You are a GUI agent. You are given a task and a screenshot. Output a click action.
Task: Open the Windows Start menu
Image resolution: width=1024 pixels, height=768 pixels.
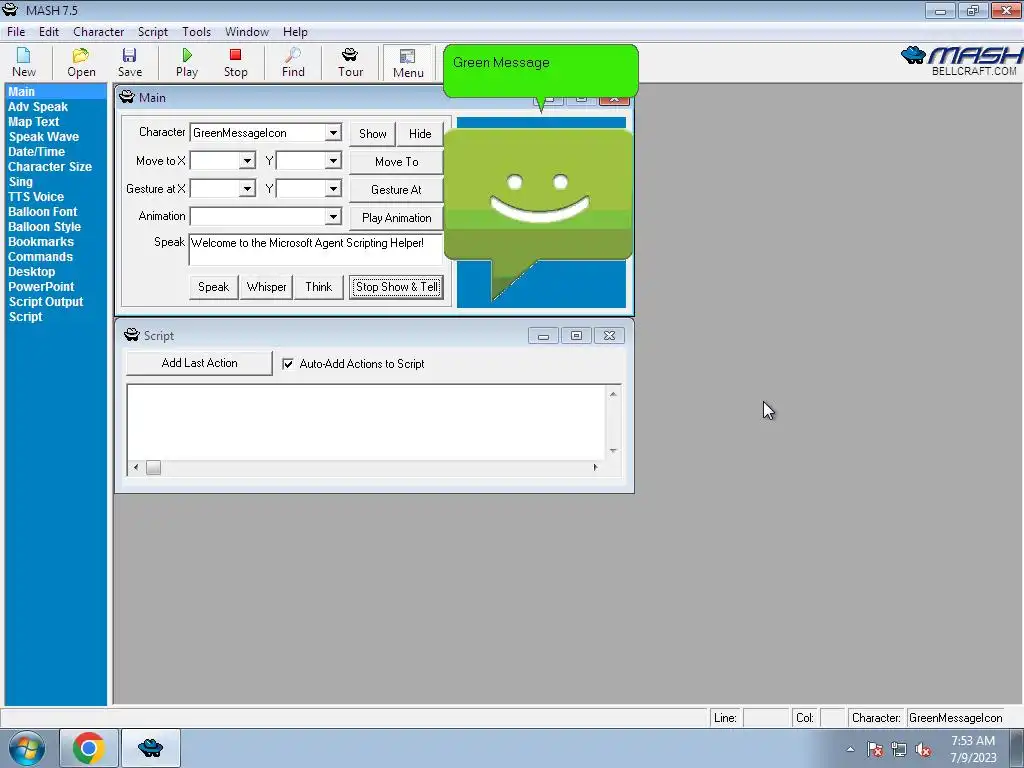[27, 748]
